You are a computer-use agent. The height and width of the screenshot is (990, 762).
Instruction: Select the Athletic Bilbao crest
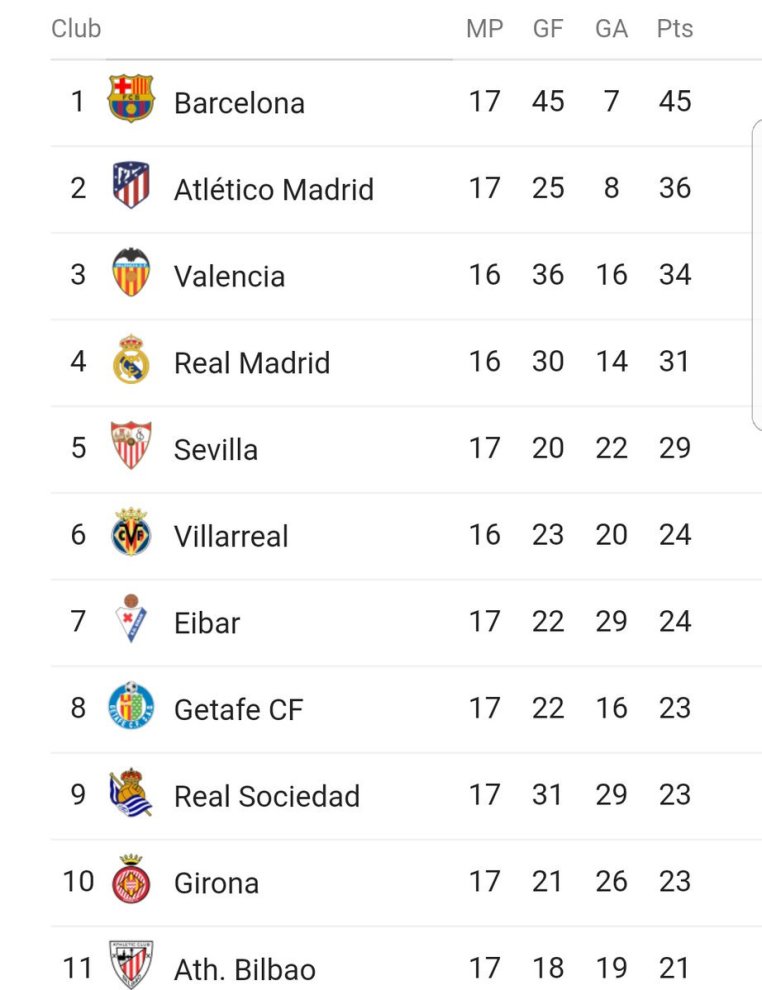tap(131, 965)
